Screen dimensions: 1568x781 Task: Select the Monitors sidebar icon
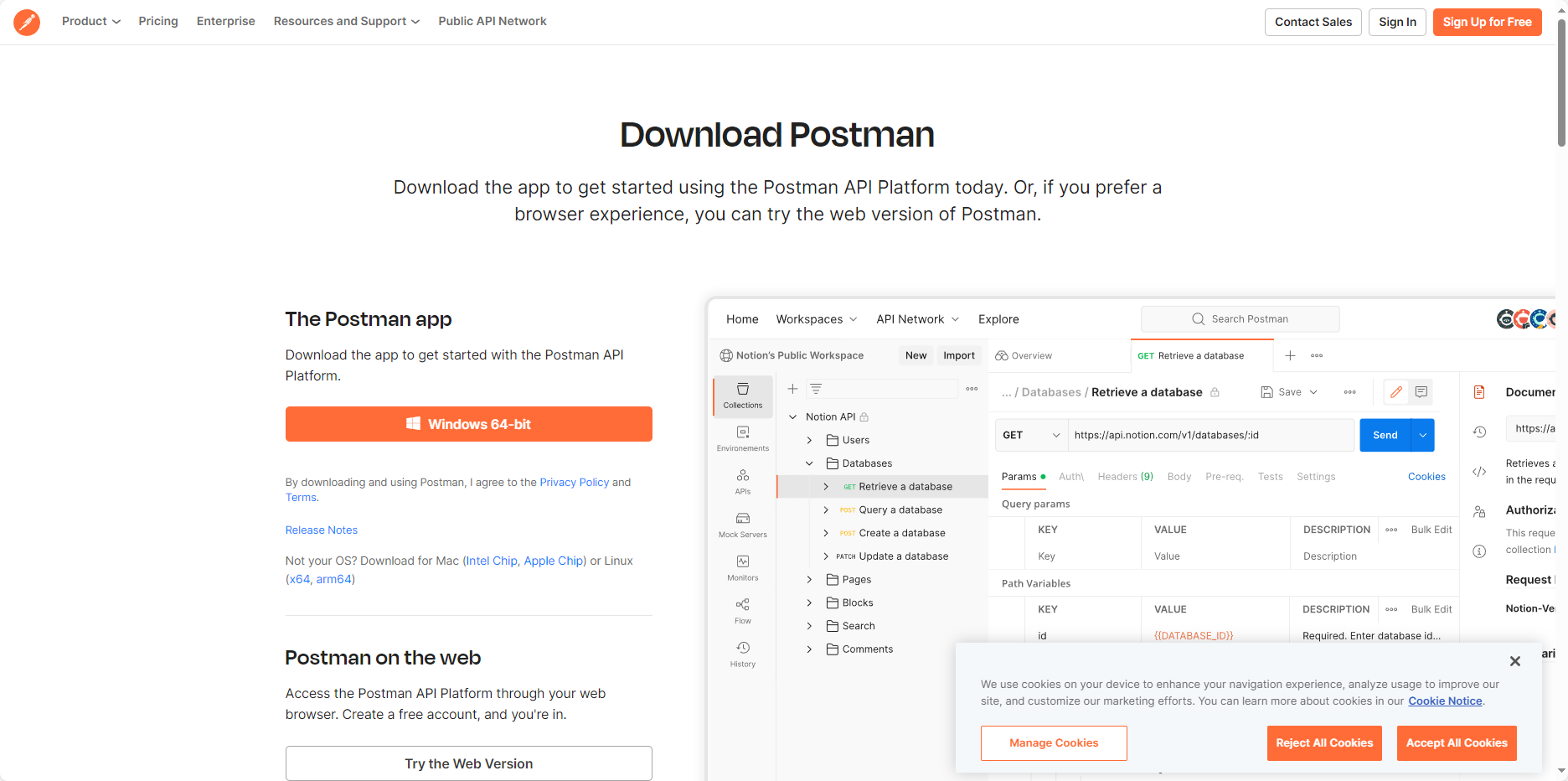click(x=743, y=567)
